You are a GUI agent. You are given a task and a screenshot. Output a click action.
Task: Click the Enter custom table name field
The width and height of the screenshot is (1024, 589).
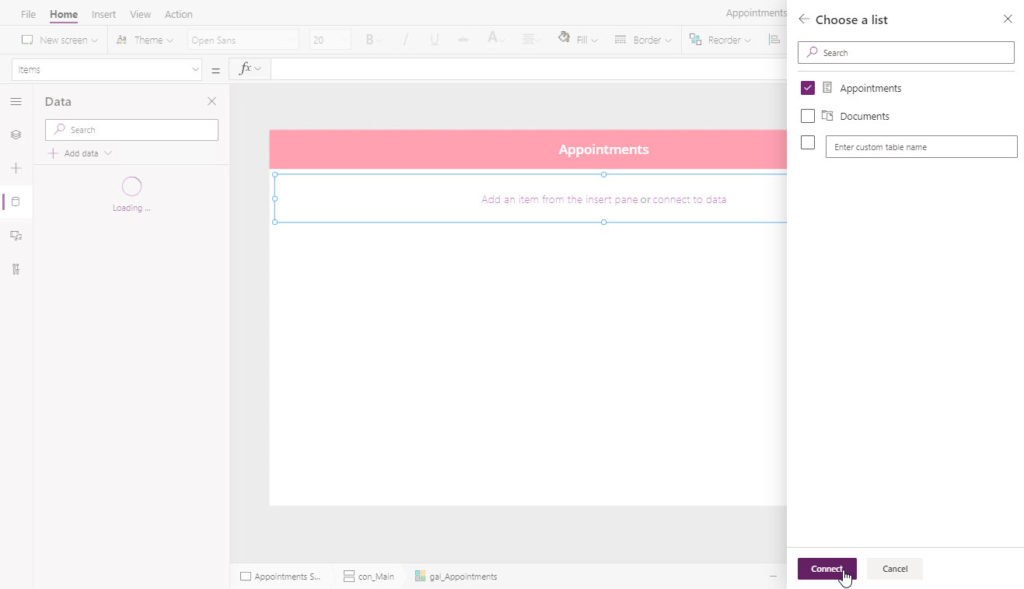pyautogui.click(x=921, y=146)
